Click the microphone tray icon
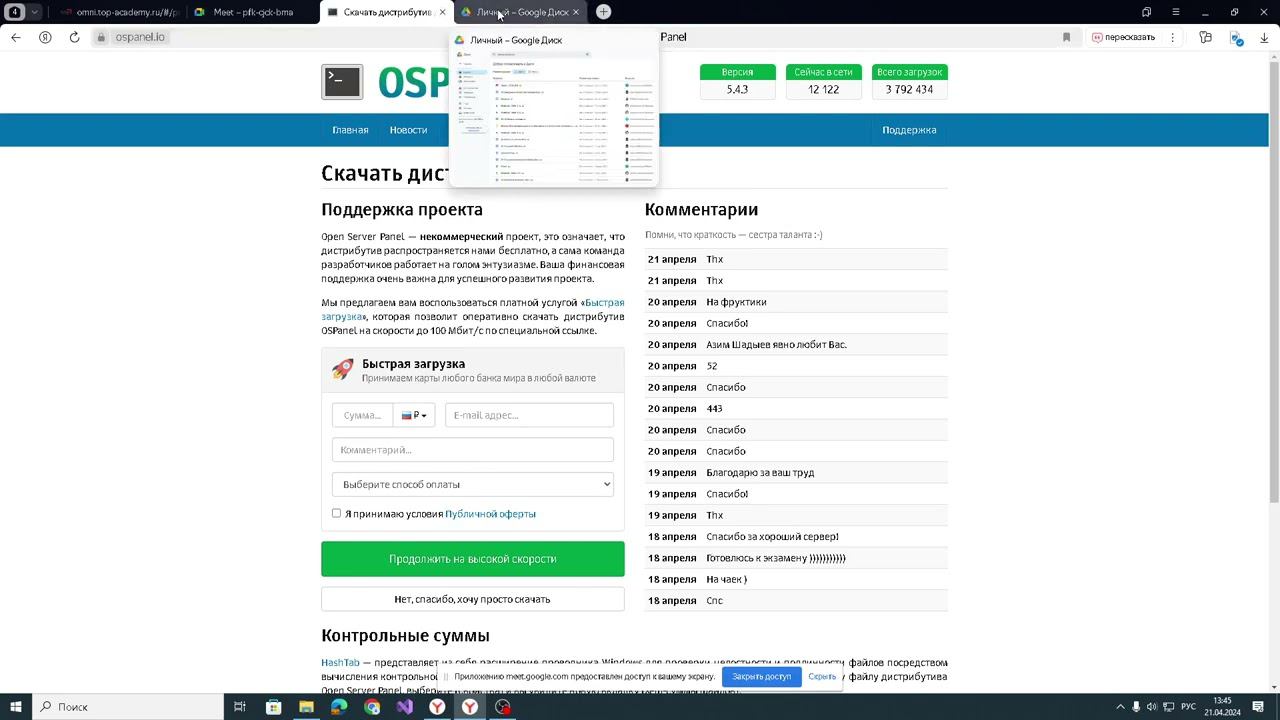1280x720 pixels. 1136,707
